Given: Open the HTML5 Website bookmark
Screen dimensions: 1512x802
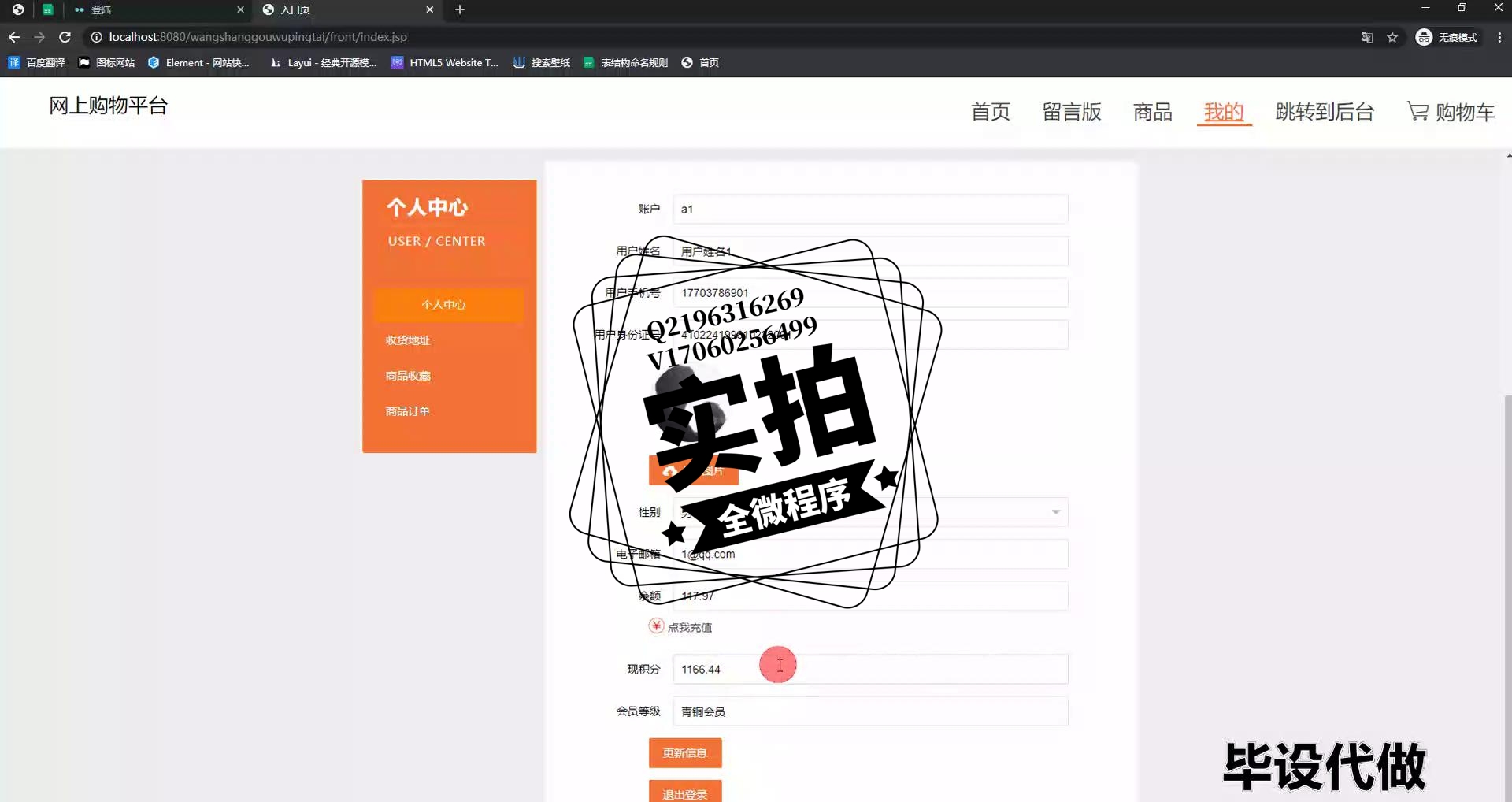Looking at the screenshot, I should pos(445,62).
